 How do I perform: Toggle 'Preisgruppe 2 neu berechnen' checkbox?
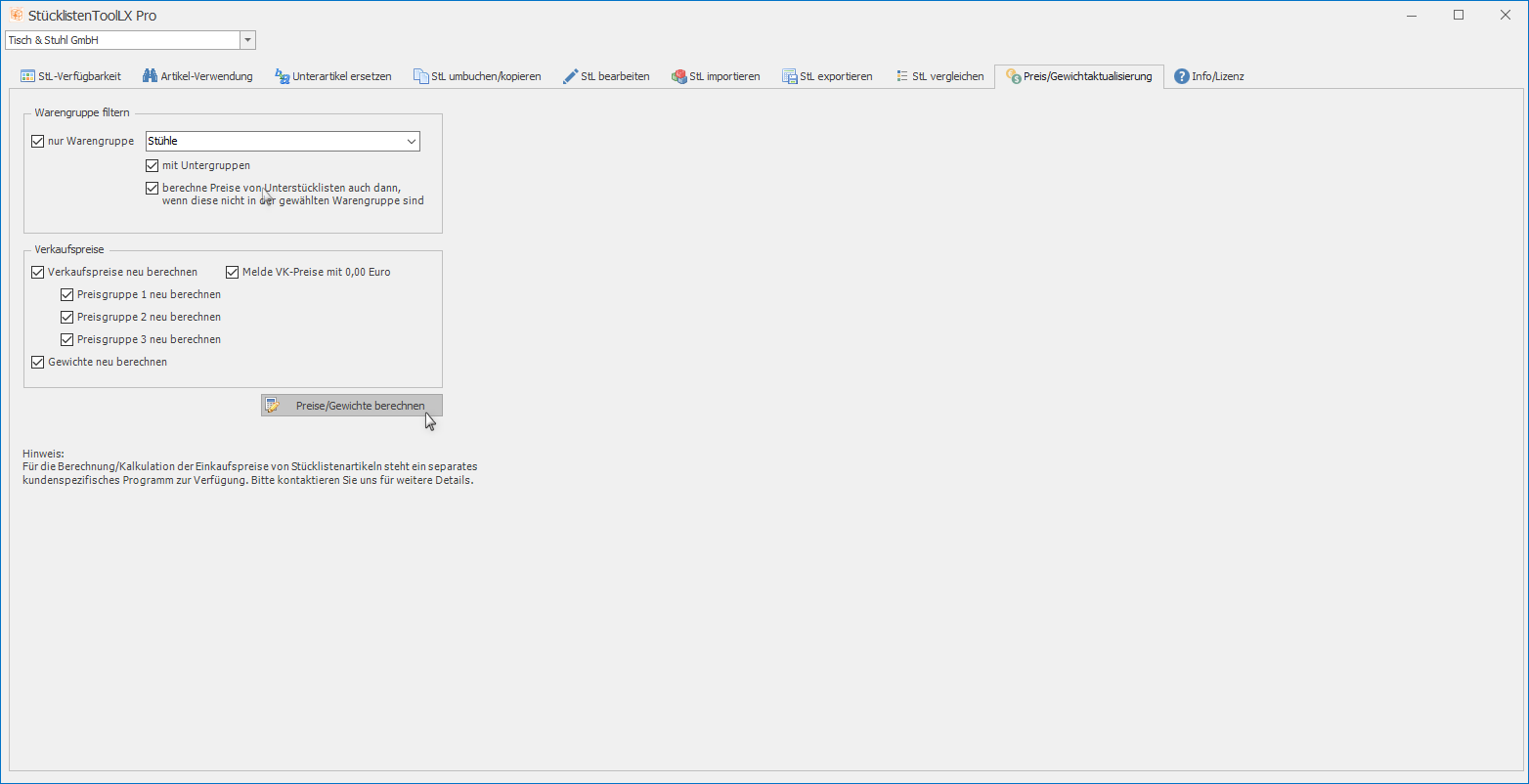click(x=67, y=317)
